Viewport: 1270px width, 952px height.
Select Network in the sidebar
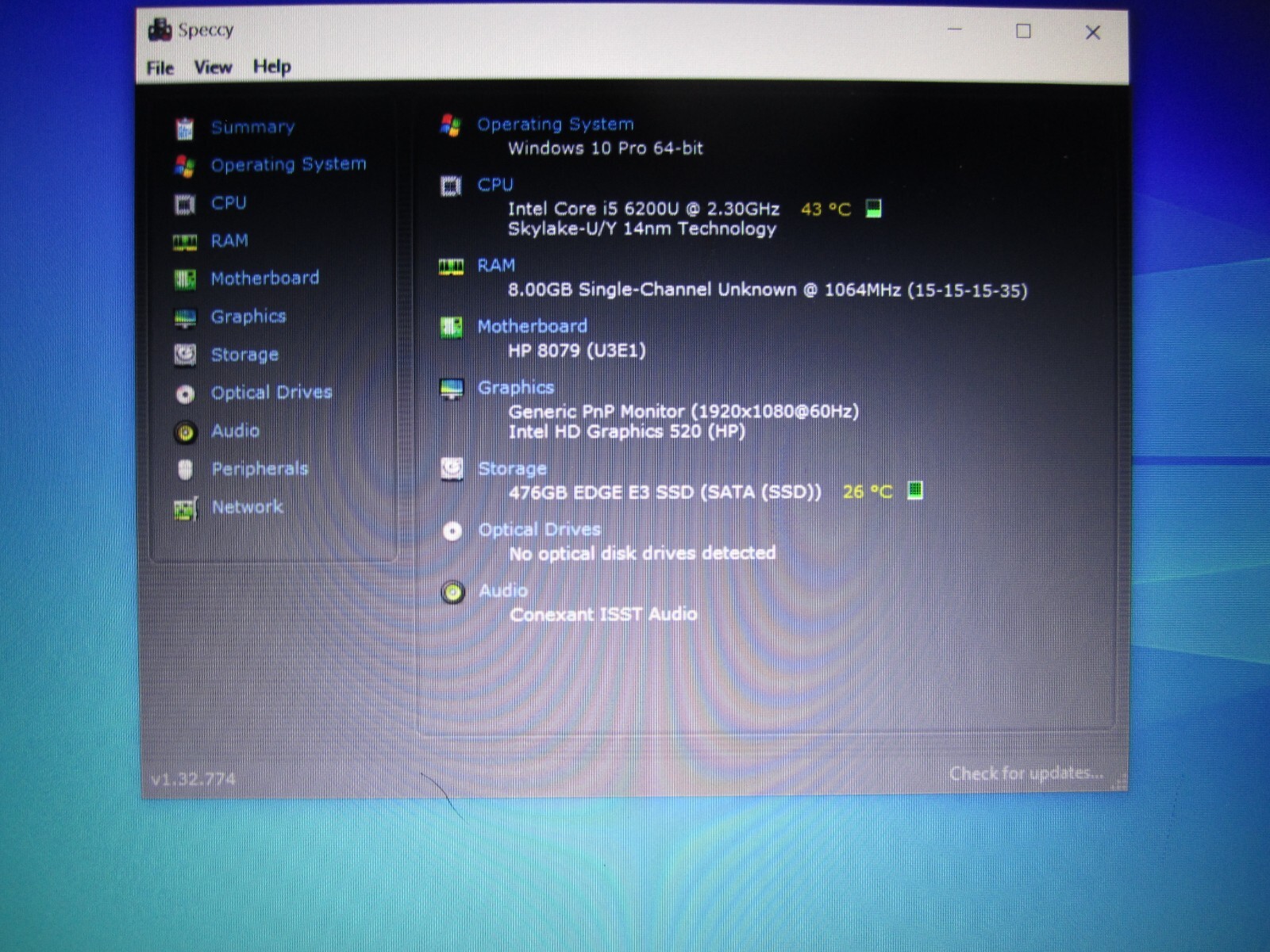coord(247,507)
